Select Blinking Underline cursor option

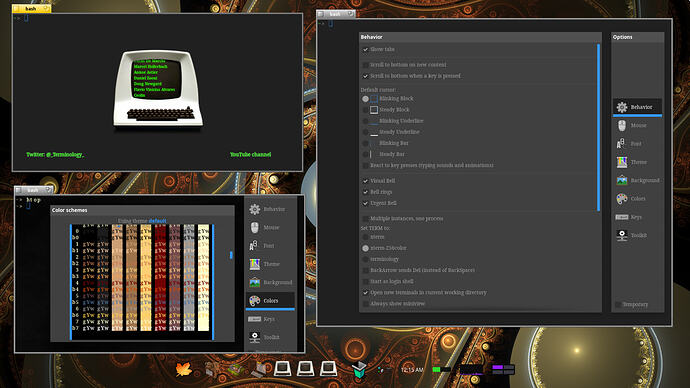coord(365,121)
